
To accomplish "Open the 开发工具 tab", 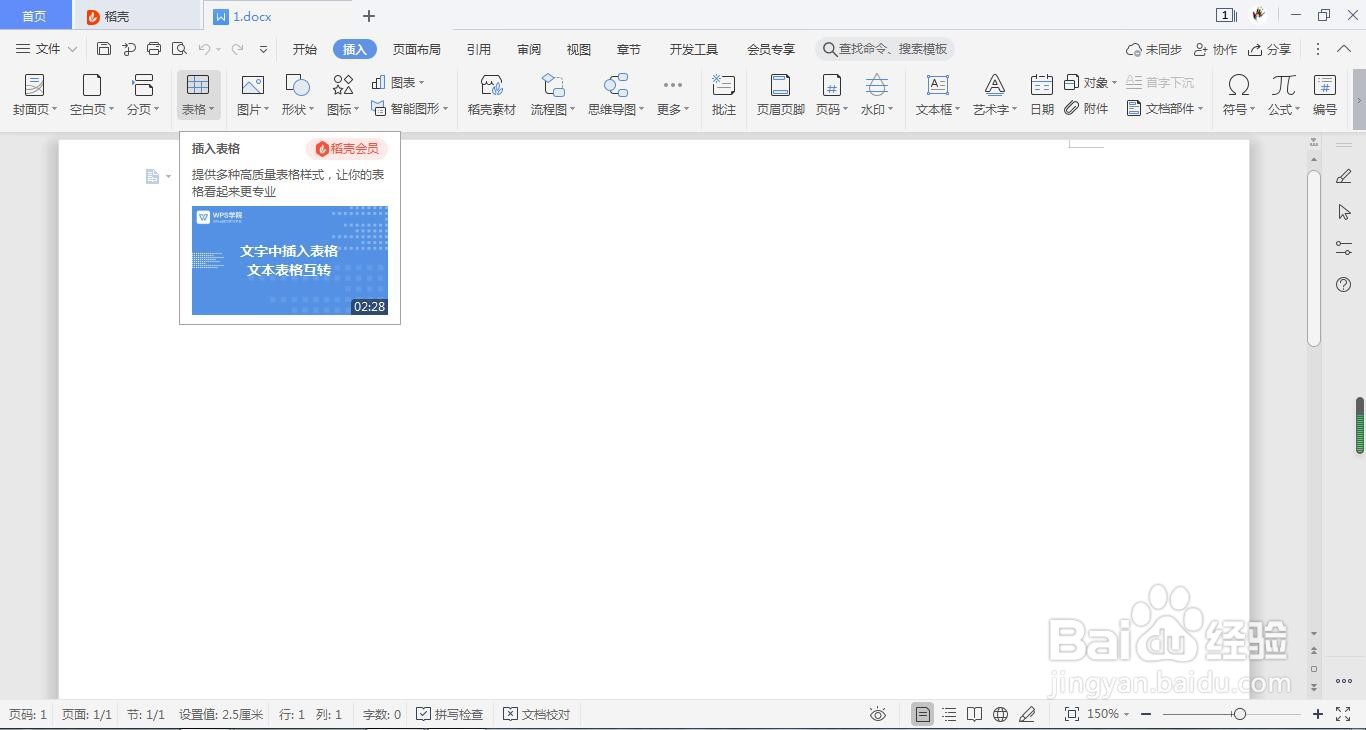I will point(694,49).
